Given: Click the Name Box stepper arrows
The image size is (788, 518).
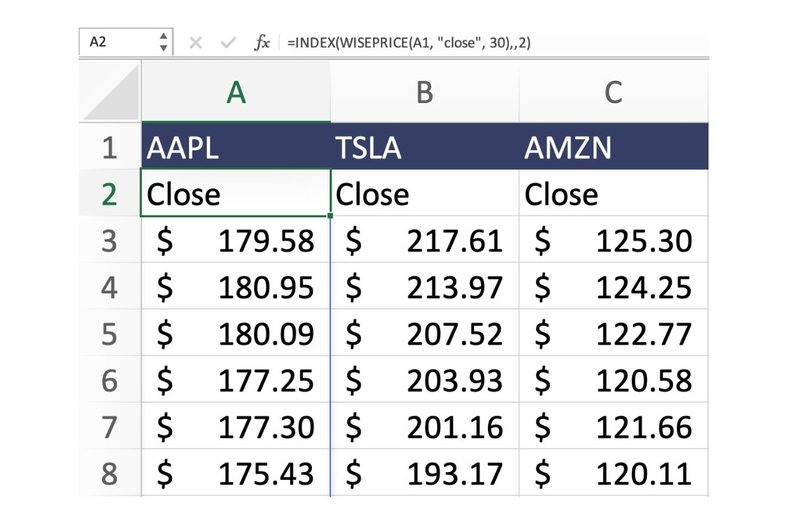Looking at the screenshot, I should click(x=164, y=43).
